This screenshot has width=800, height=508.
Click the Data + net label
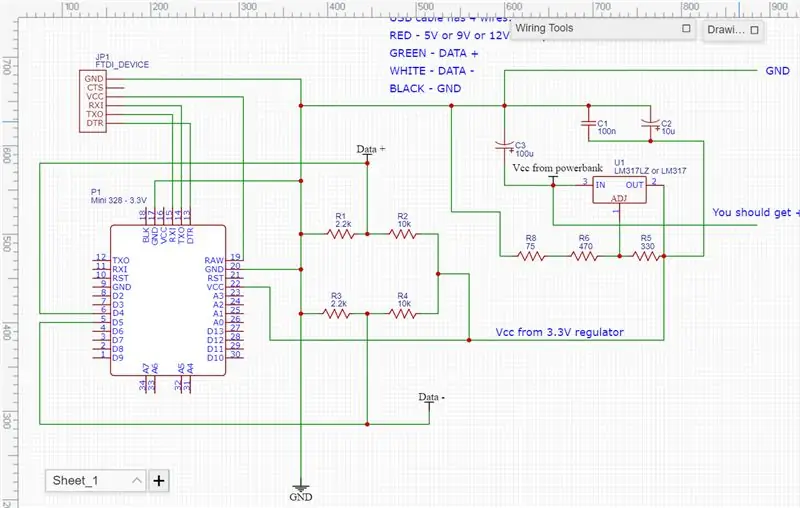pos(371,149)
